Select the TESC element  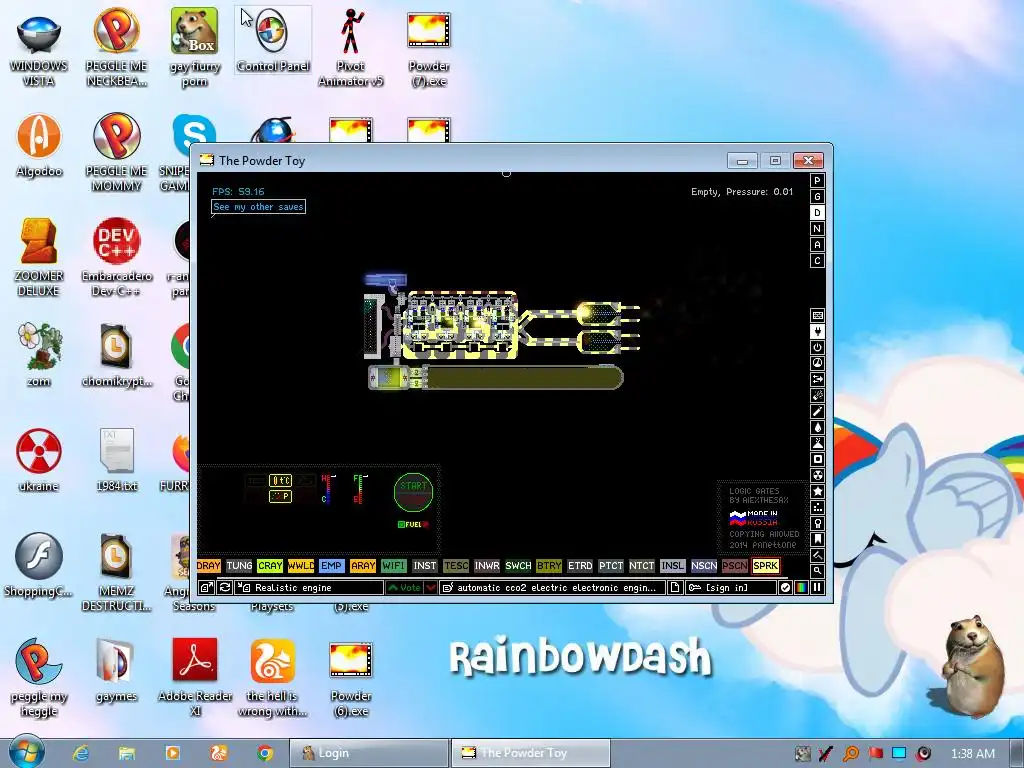pyautogui.click(x=456, y=566)
